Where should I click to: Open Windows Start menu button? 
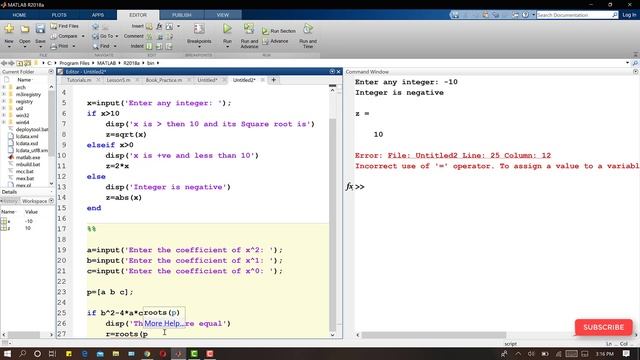[x=7, y=353]
